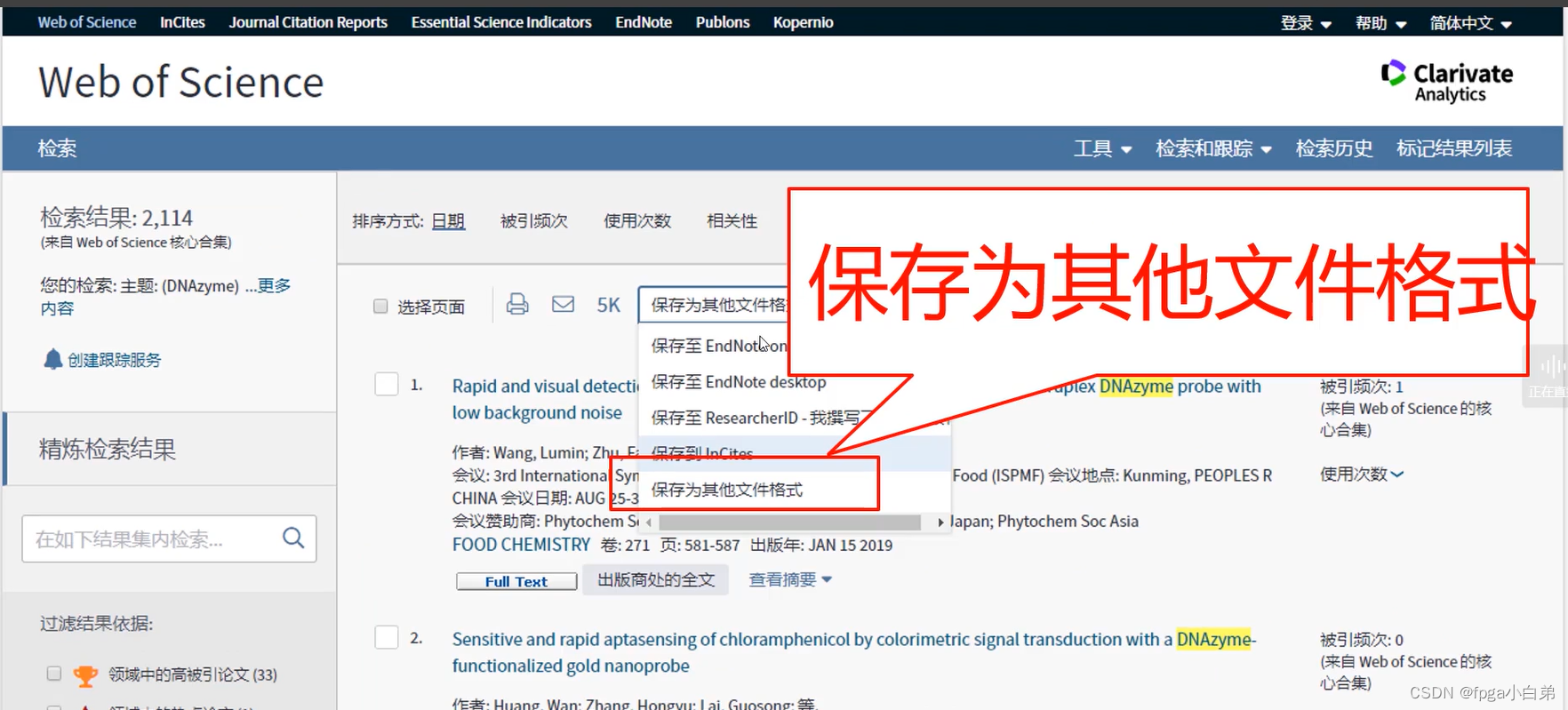
Task: Expand the 检索和跟踪 menu
Action: pos(1213,148)
